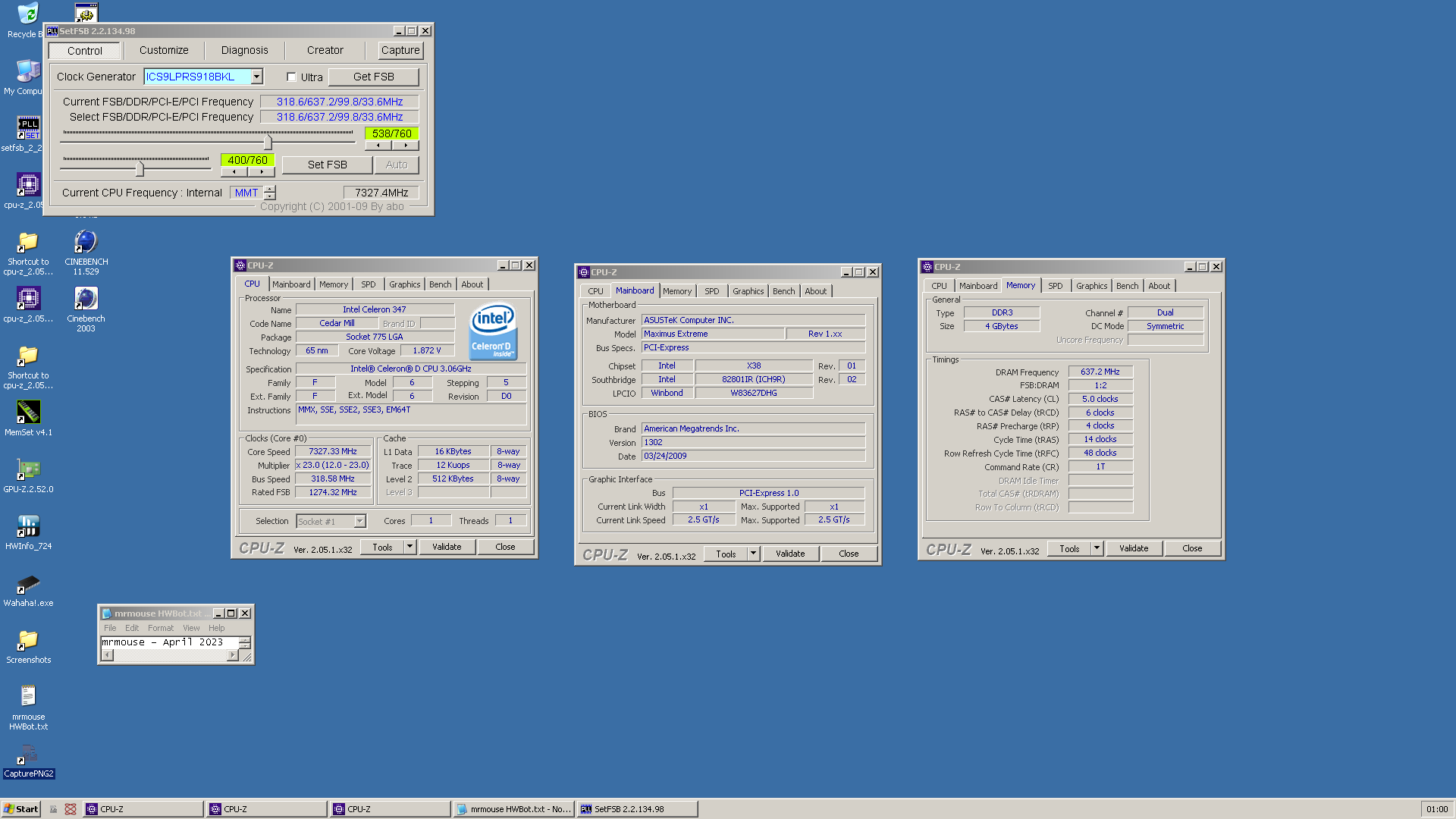Open the upper Shortcut to cpu-z_2.05 folder
Screen dimensions: 1456x819
(x=28, y=242)
